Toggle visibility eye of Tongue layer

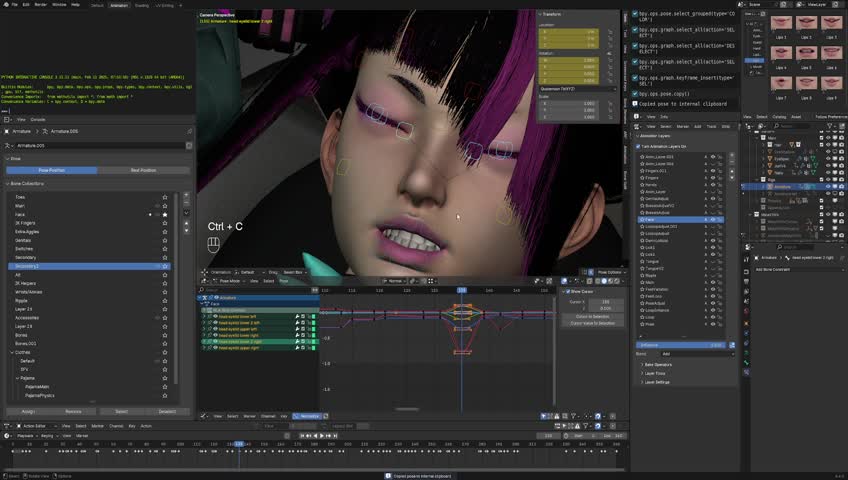pos(713,262)
